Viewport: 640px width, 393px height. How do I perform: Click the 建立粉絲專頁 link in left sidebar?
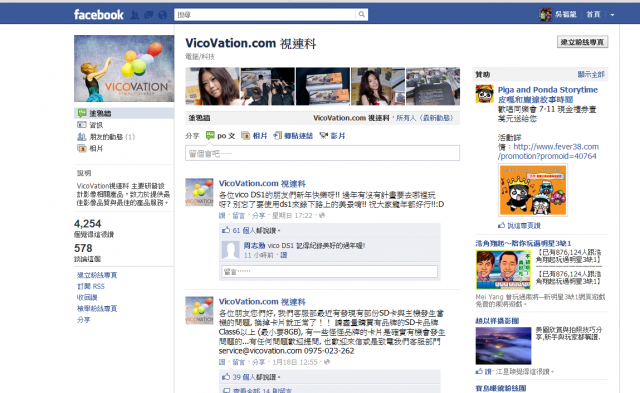(x=97, y=275)
